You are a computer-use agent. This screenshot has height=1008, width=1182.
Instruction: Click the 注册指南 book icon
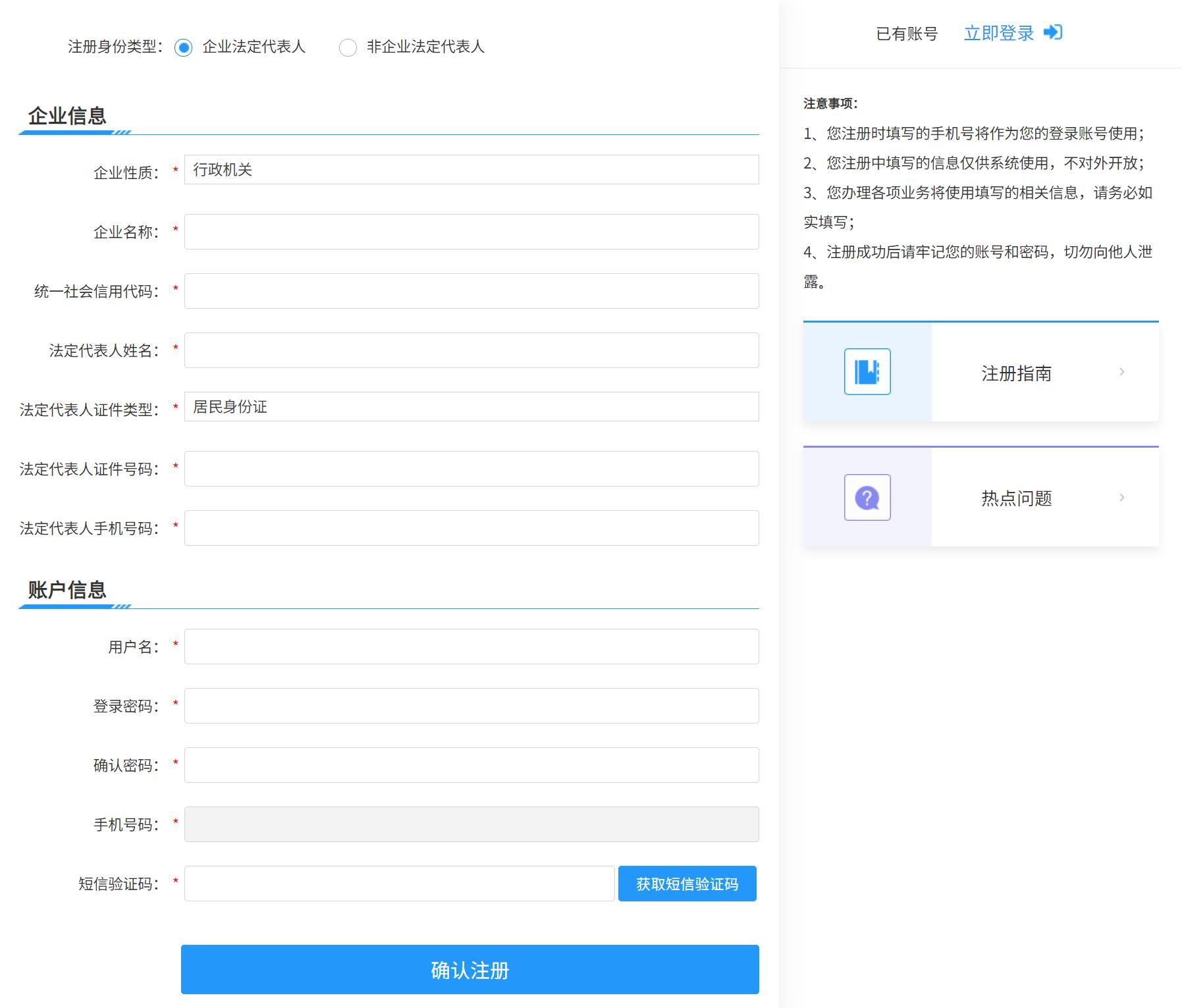(x=867, y=372)
